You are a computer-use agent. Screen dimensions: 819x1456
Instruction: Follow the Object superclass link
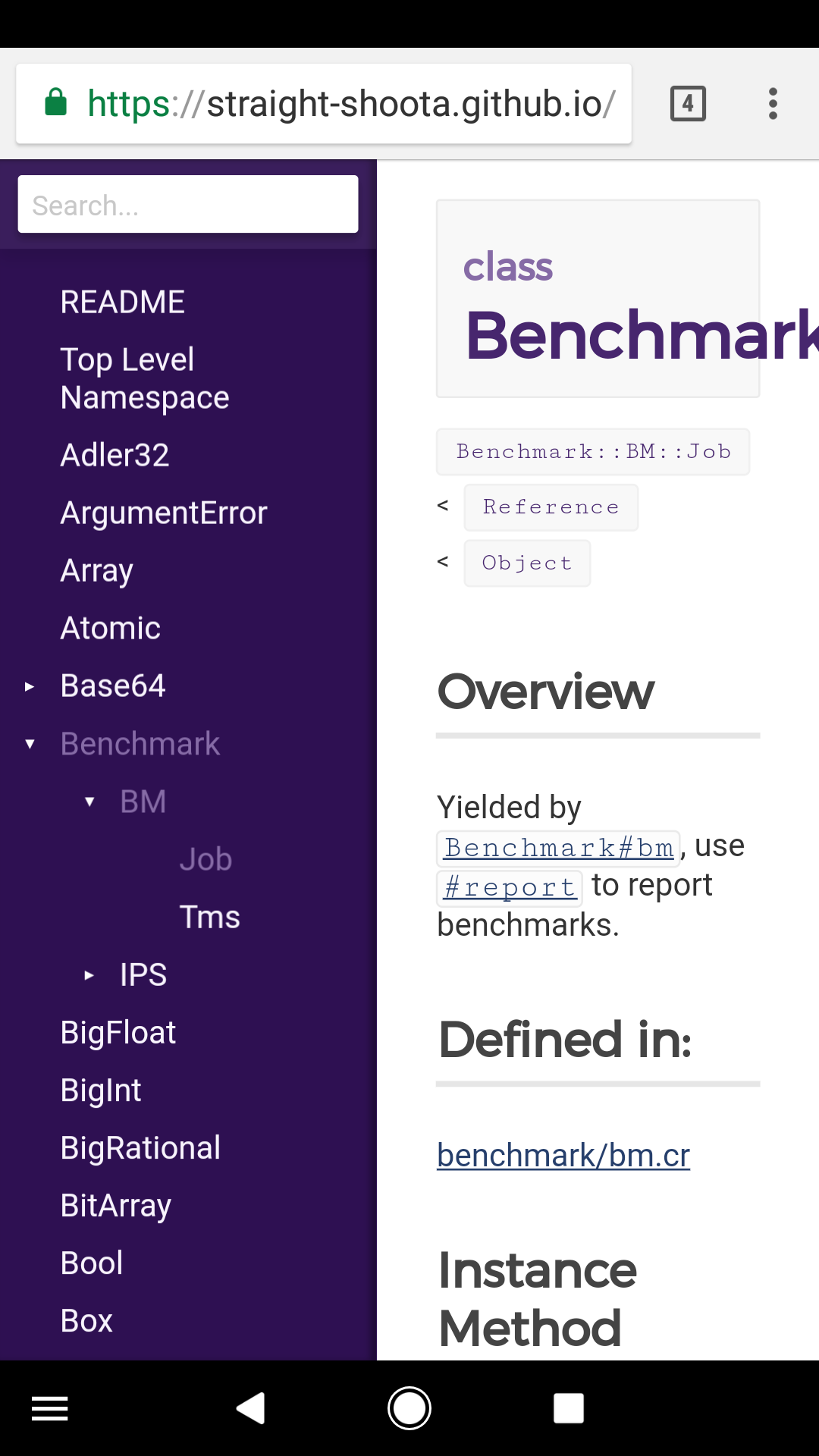(x=527, y=563)
